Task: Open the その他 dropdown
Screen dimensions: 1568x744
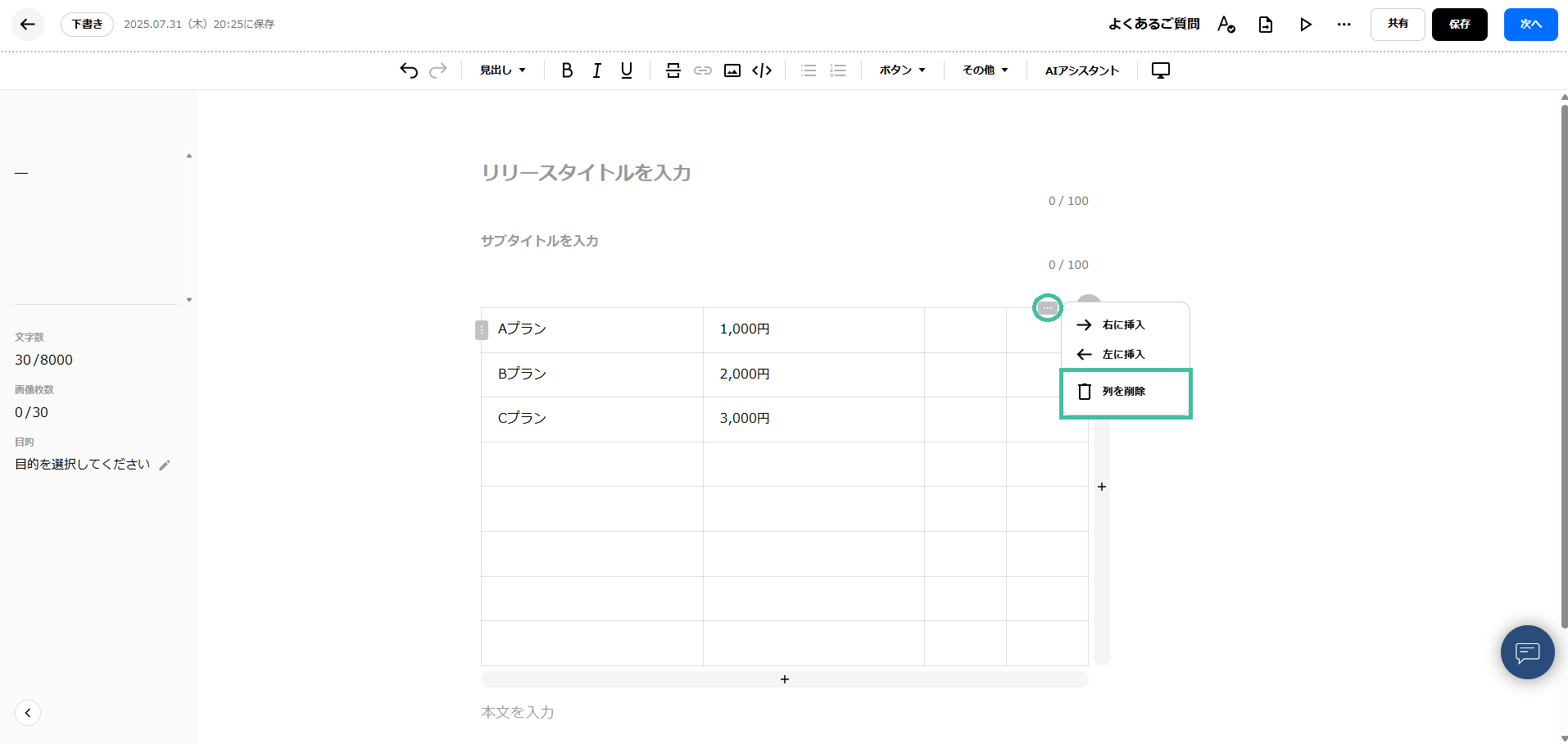Action: (x=985, y=70)
